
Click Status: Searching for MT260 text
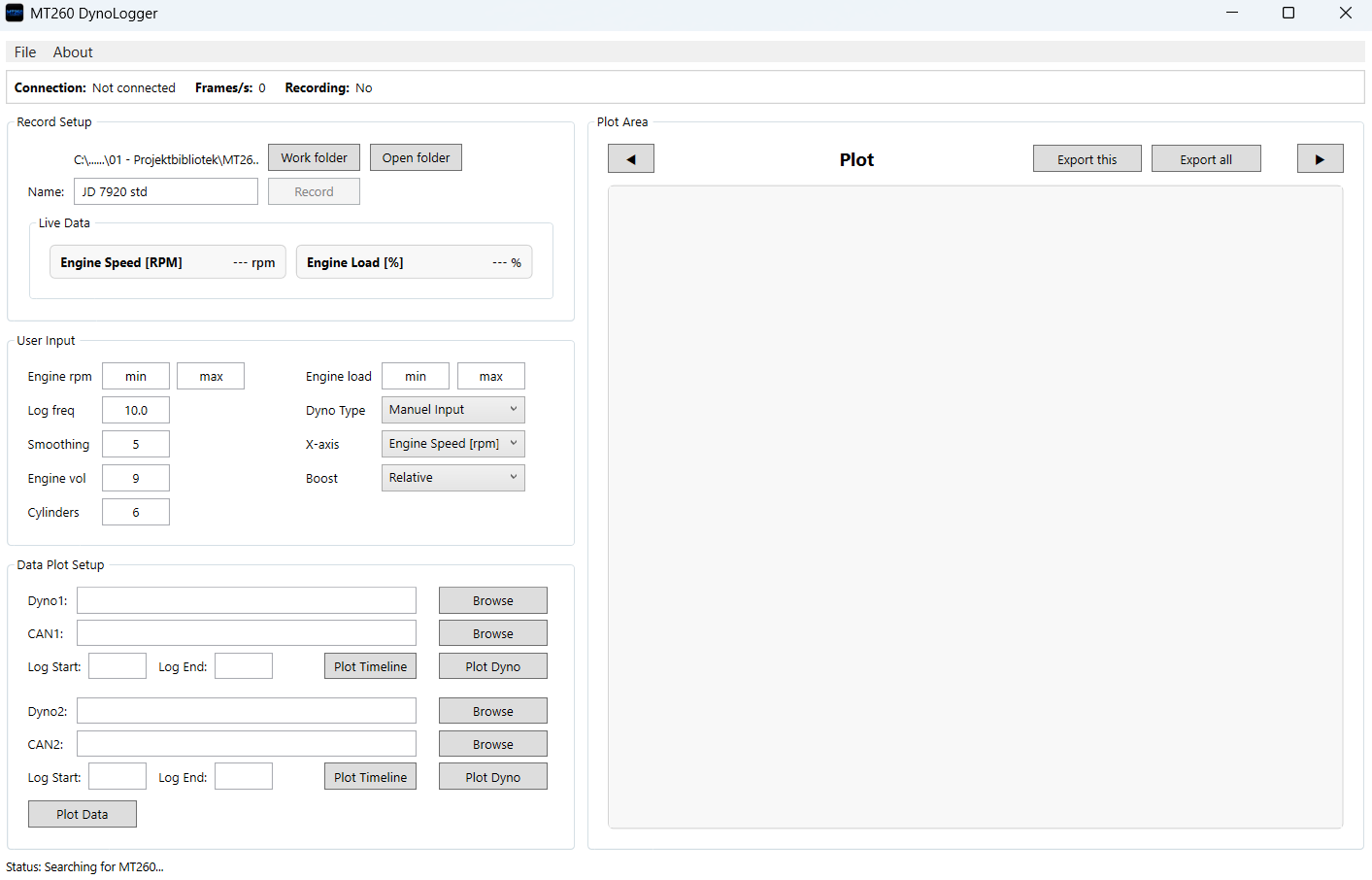tap(84, 866)
